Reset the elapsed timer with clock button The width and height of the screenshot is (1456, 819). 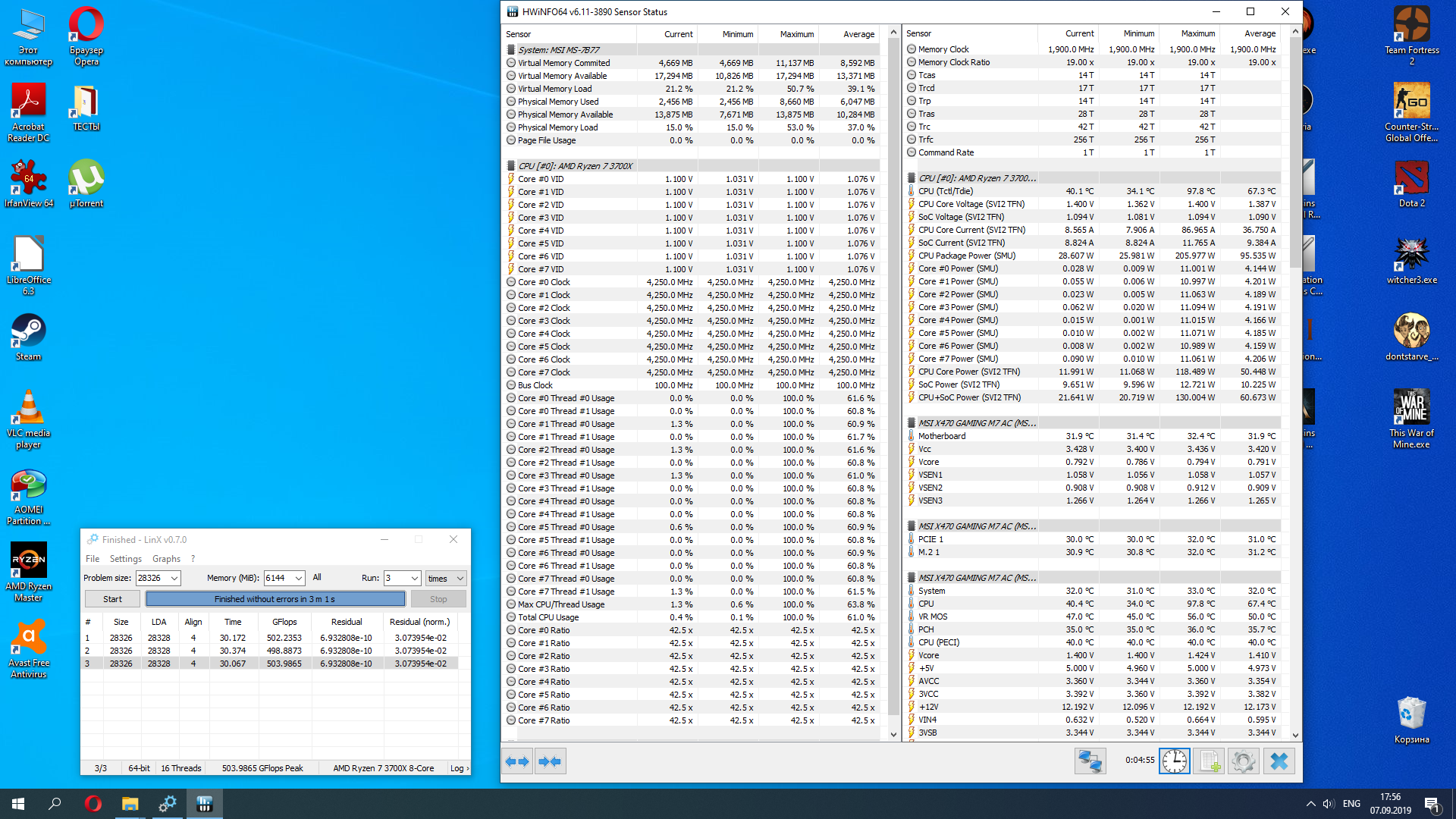click(x=1174, y=761)
